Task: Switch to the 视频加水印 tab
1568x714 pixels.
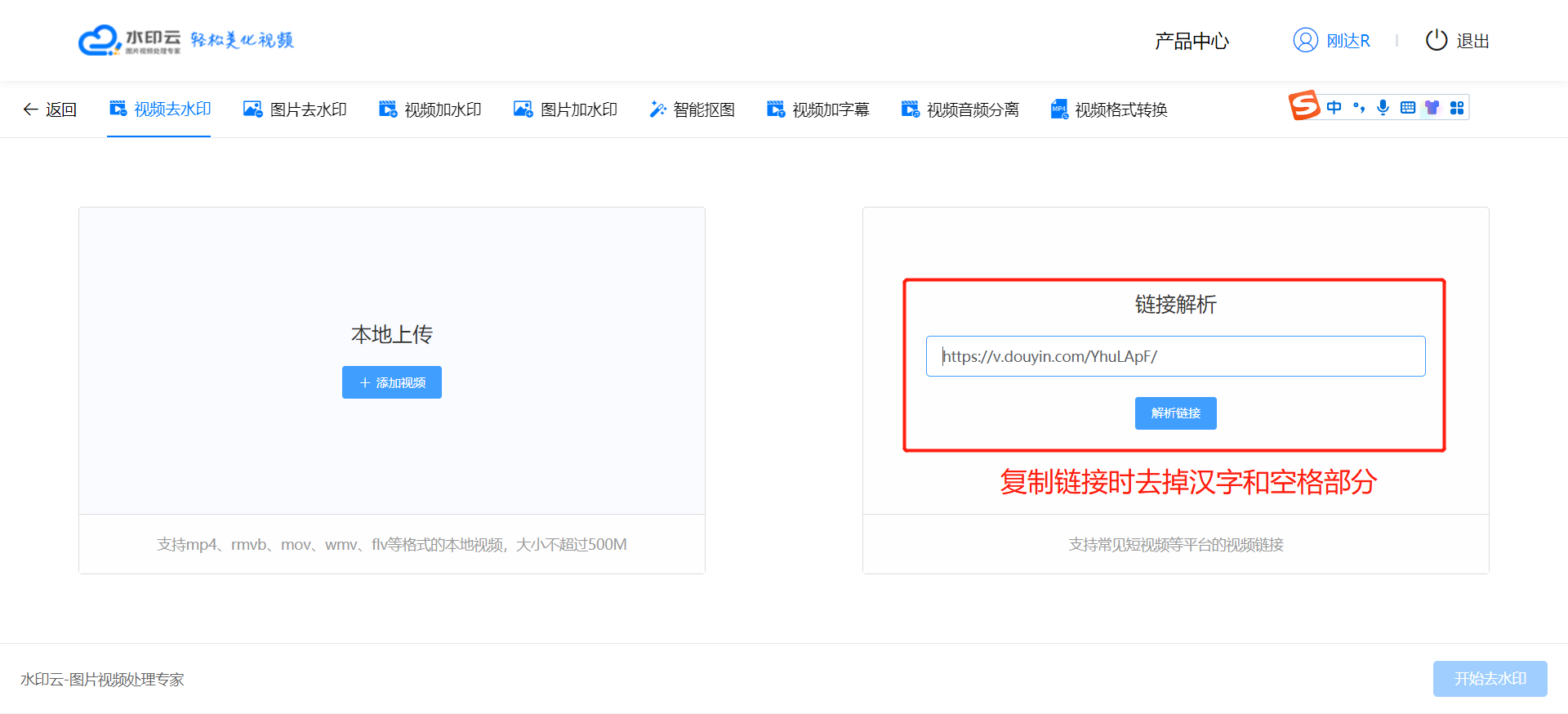Action: 430,109
